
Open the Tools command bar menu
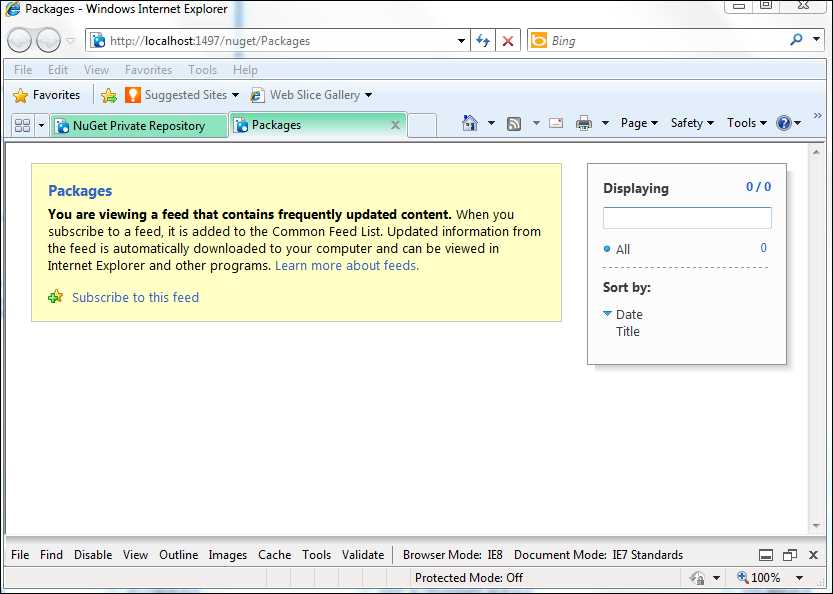[746, 123]
